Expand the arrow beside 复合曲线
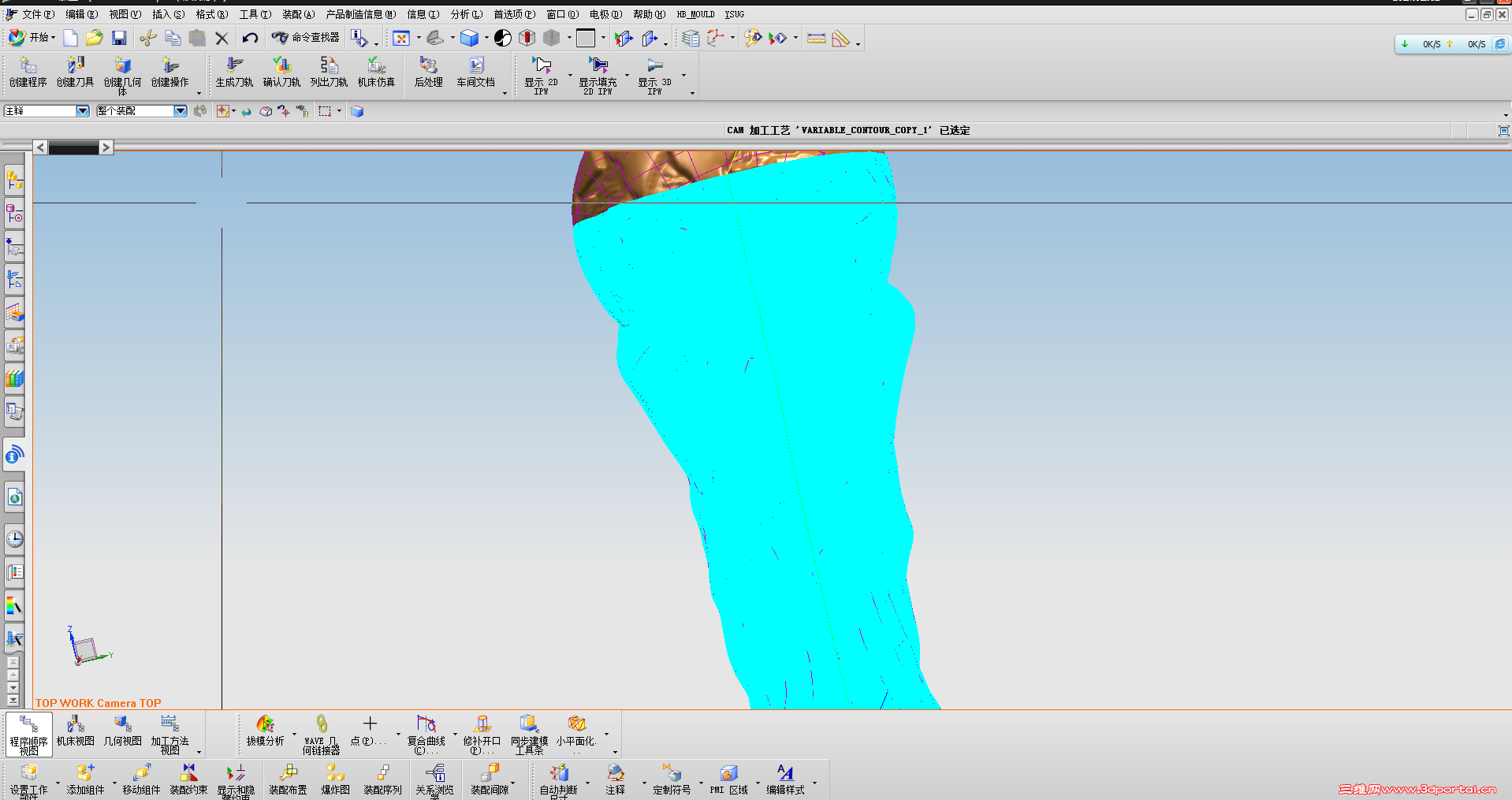The width and height of the screenshot is (1512, 800). (455, 735)
